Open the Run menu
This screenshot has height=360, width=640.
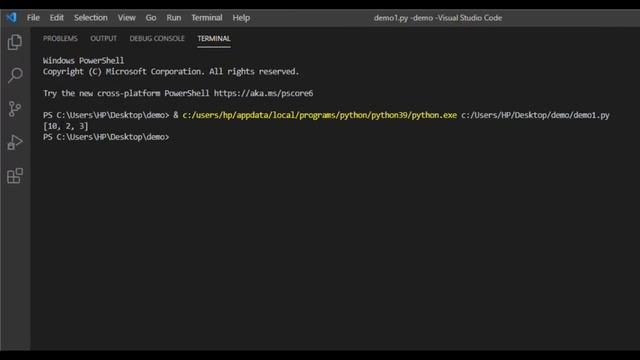(x=173, y=18)
